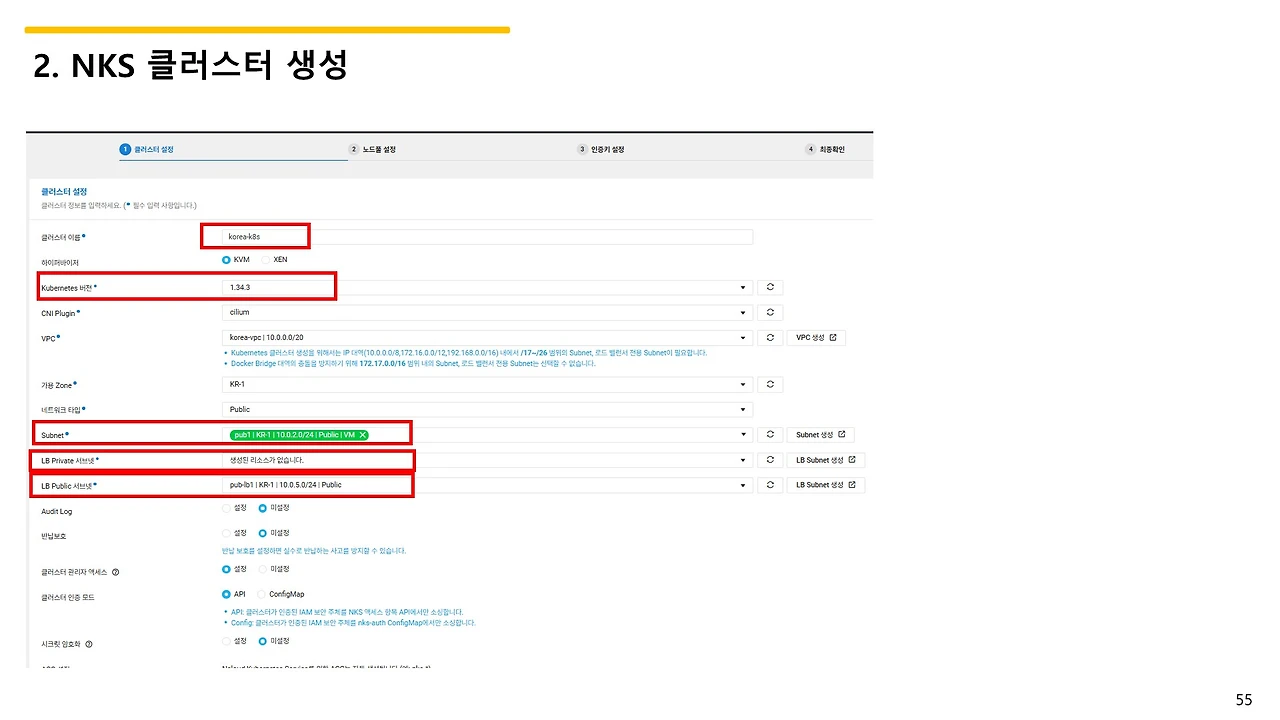Select the KVM hypervisor option
Screen dimensions: 1280x720
coord(226,260)
